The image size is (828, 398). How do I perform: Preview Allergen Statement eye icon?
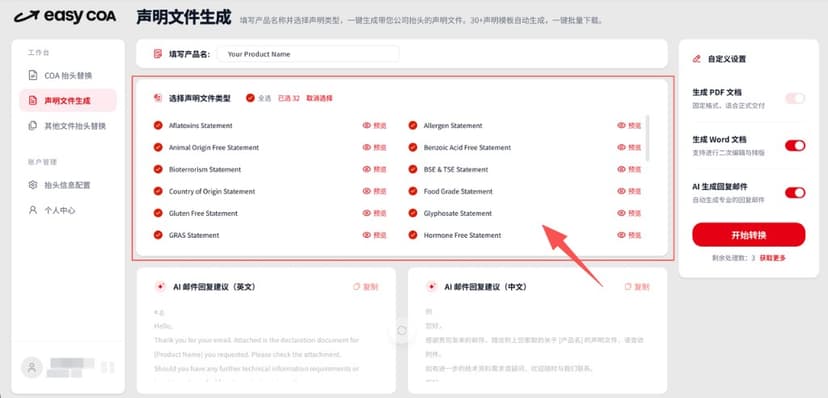[622, 126]
